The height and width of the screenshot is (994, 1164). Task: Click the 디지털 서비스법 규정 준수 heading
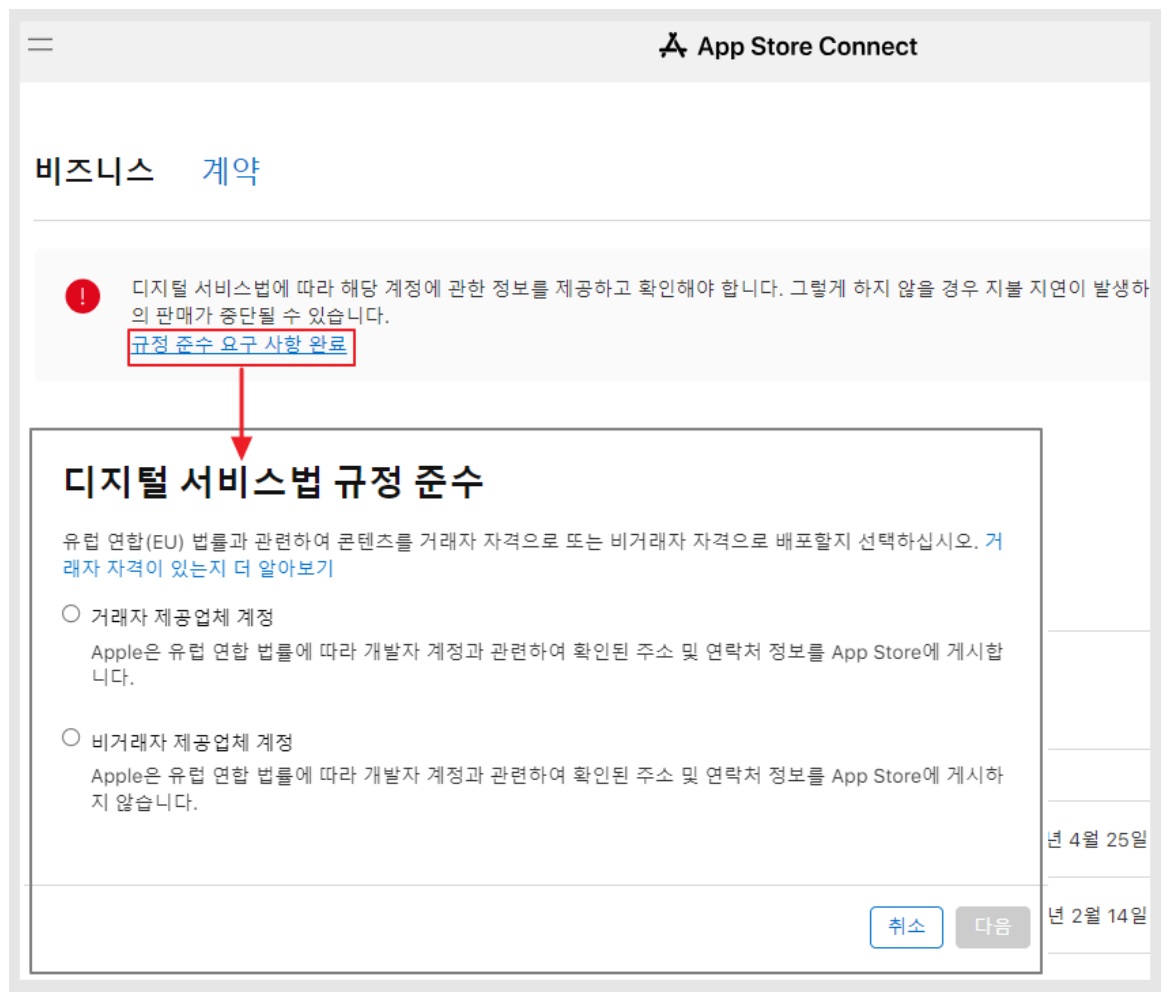[x=273, y=481]
